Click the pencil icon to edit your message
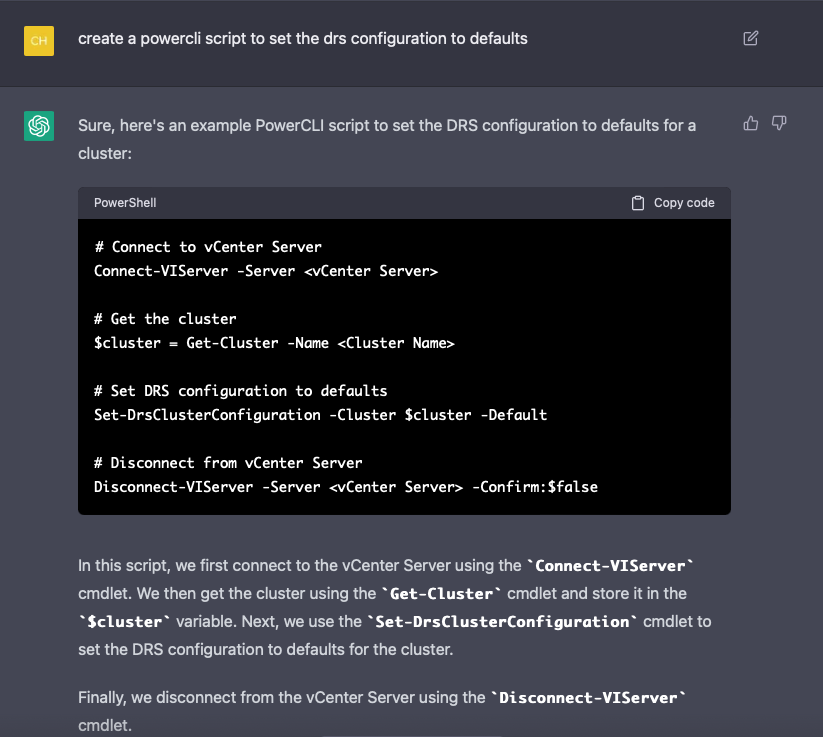This screenshot has height=737, width=823. 750,37
